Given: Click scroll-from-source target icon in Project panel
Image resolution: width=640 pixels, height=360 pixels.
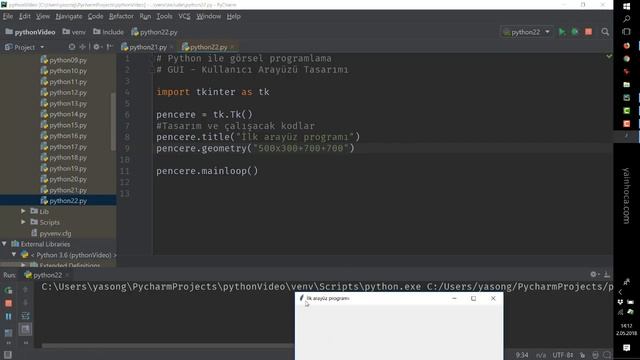Looking at the screenshot, I should 72,47.
